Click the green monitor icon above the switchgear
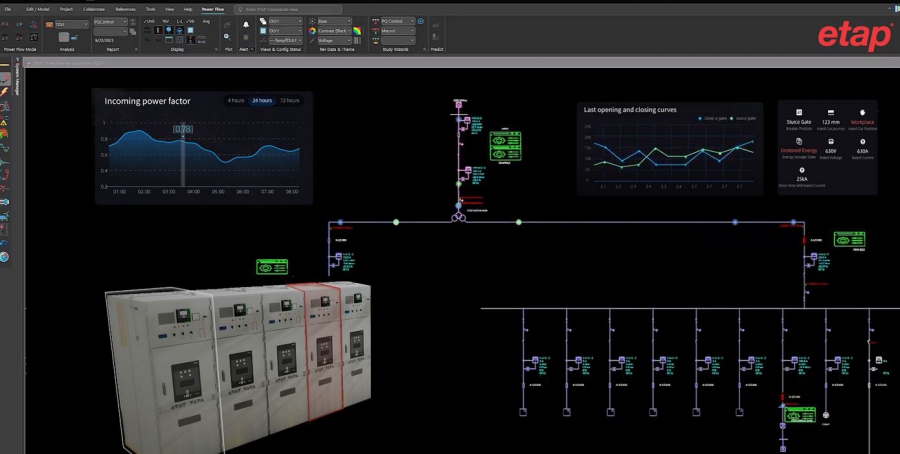Screen dimensions: 900x454 (270, 267)
